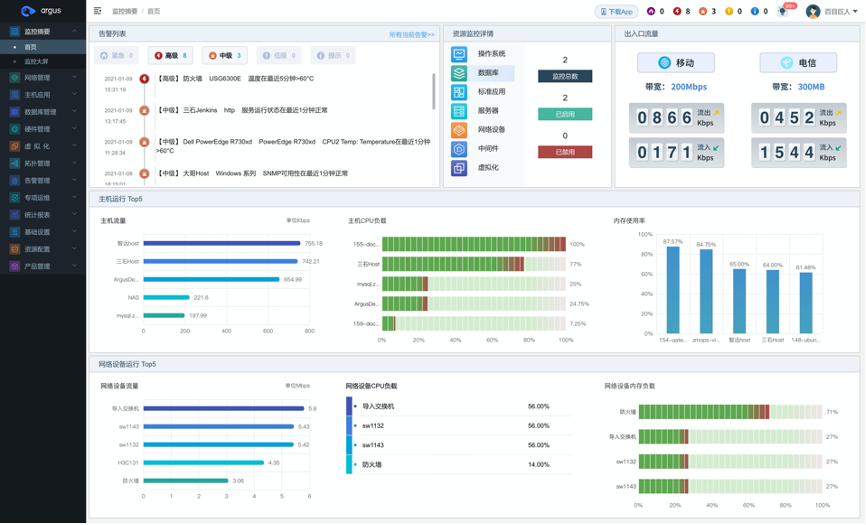Select the 虚拟化 resource icon
866x525 pixels.
click(459, 168)
